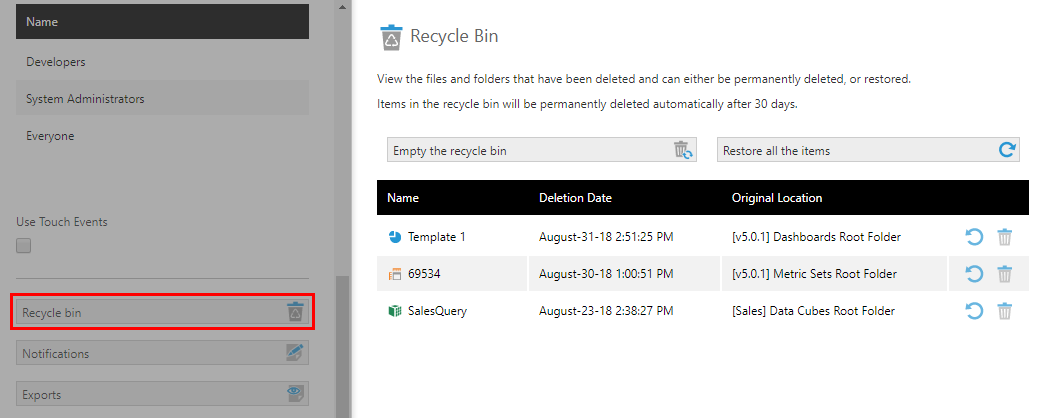Screen dimensions: 1052x418
Task: Click the SalesQuery data cube icon
Action: point(394,311)
